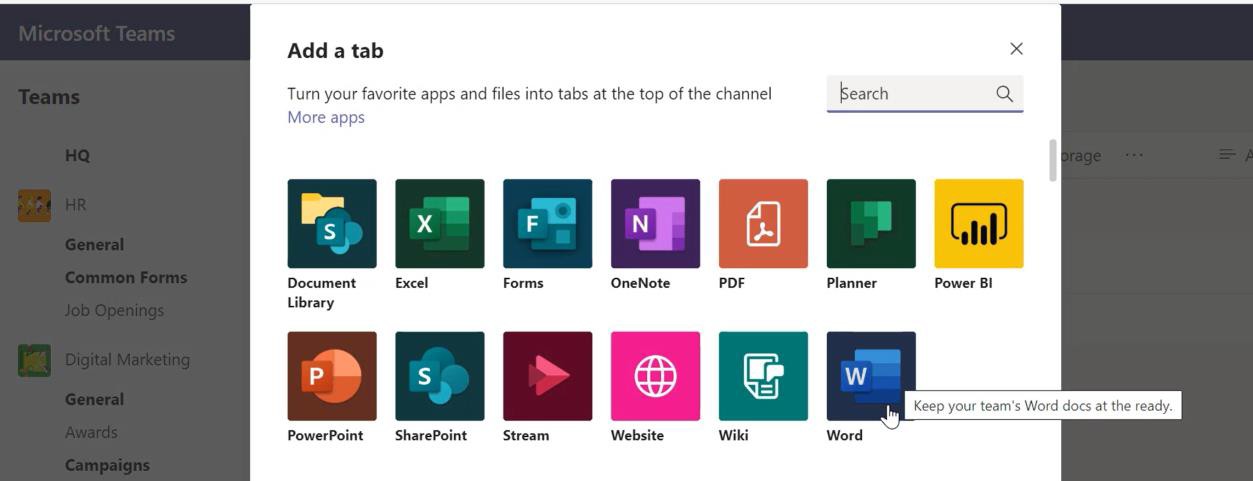Open the HR team avatar
Viewport: 1253px width, 481px height.
(34, 205)
